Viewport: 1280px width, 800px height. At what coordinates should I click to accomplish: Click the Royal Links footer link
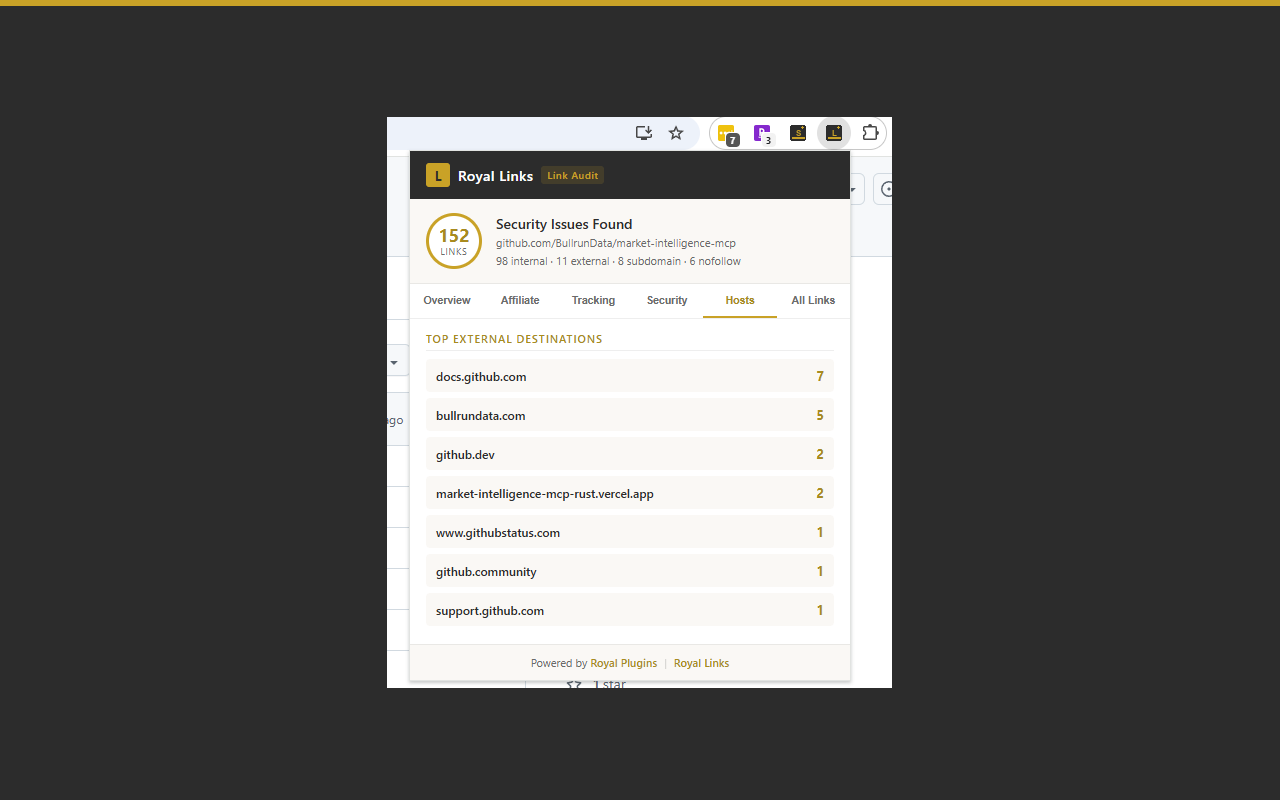coord(701,663)
